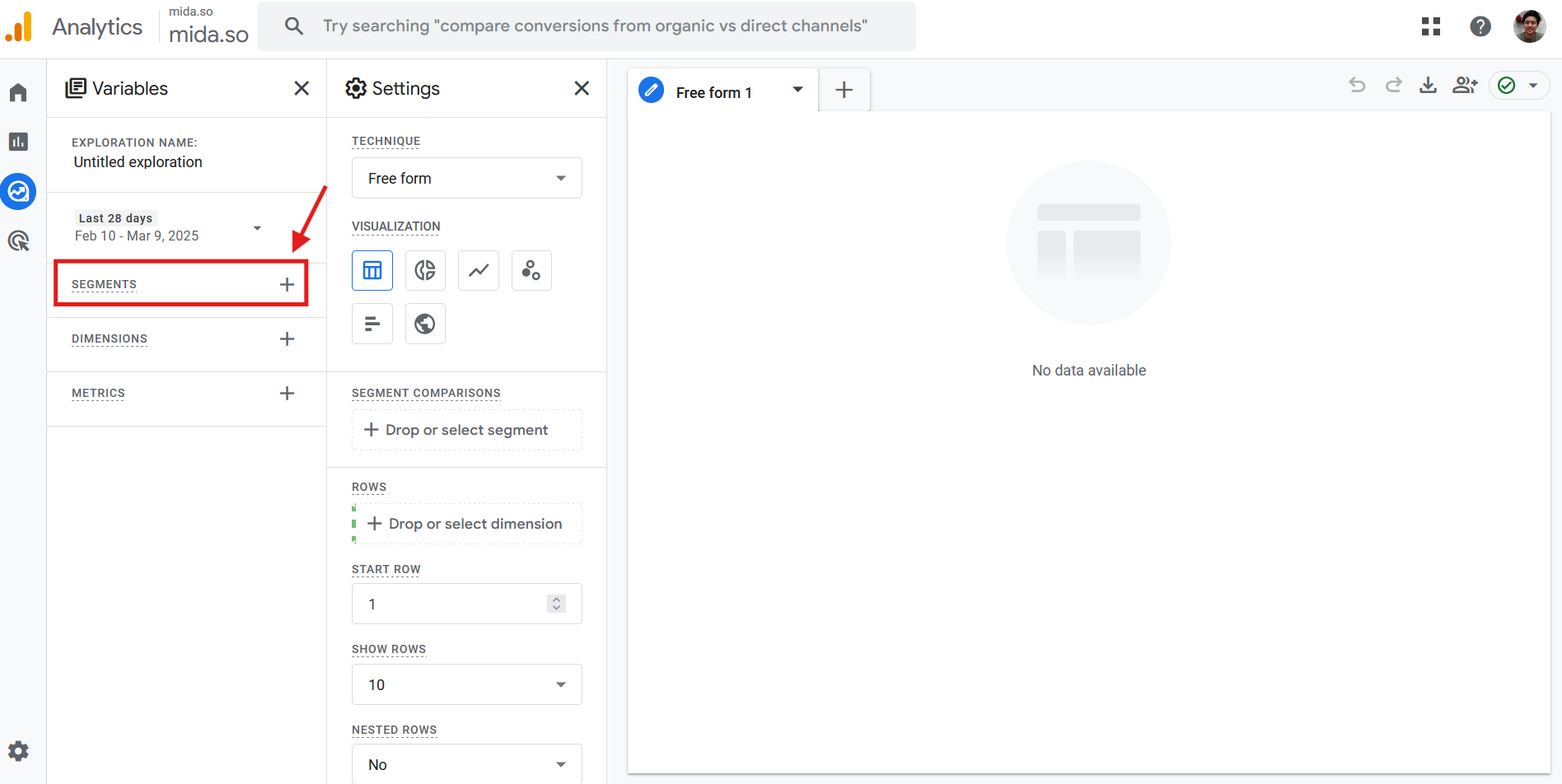Image resolution: width=1562 pixels, height=784 pixels.
Task: Edit the Untitled exploration name
Action: coord(138,162)
